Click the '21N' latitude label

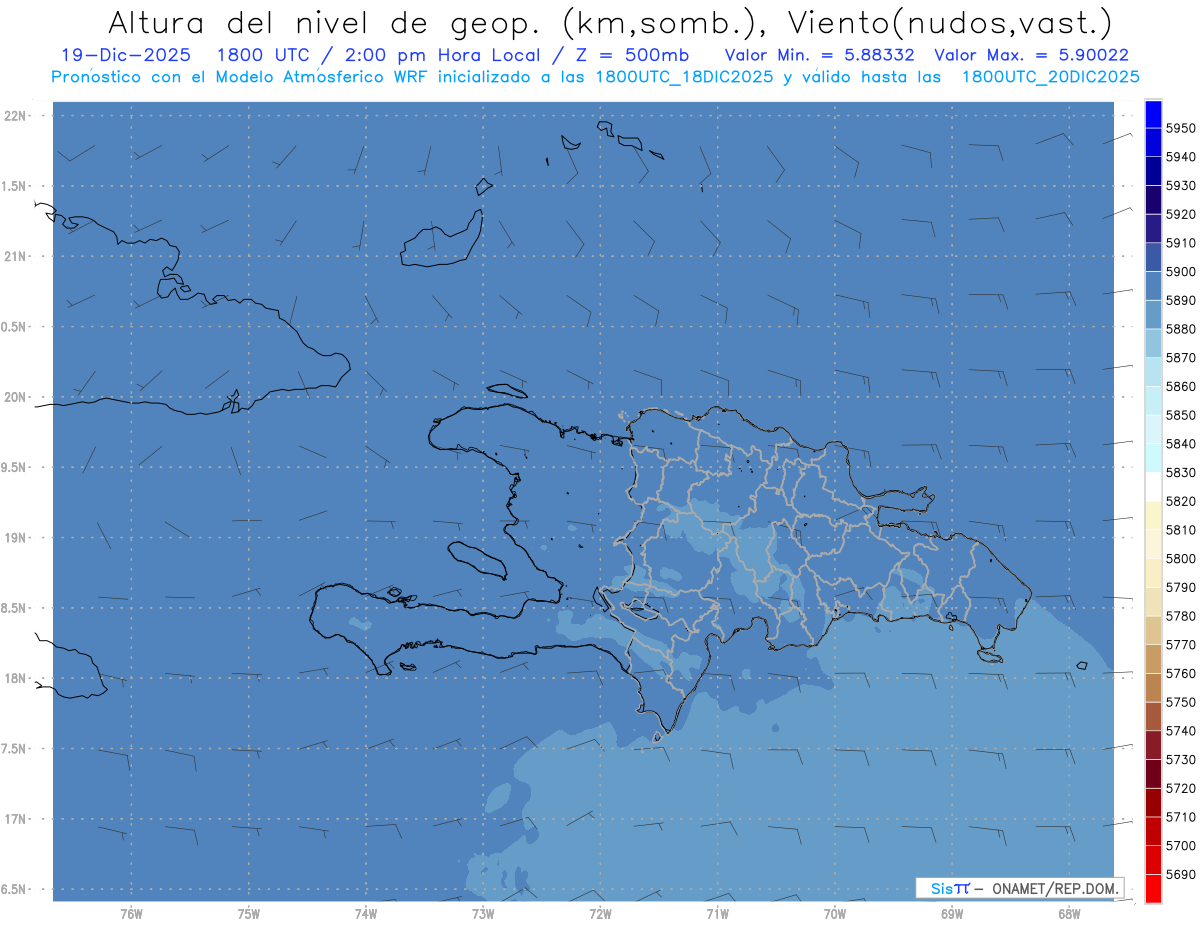pyautogui.click(x=15, y=257)
